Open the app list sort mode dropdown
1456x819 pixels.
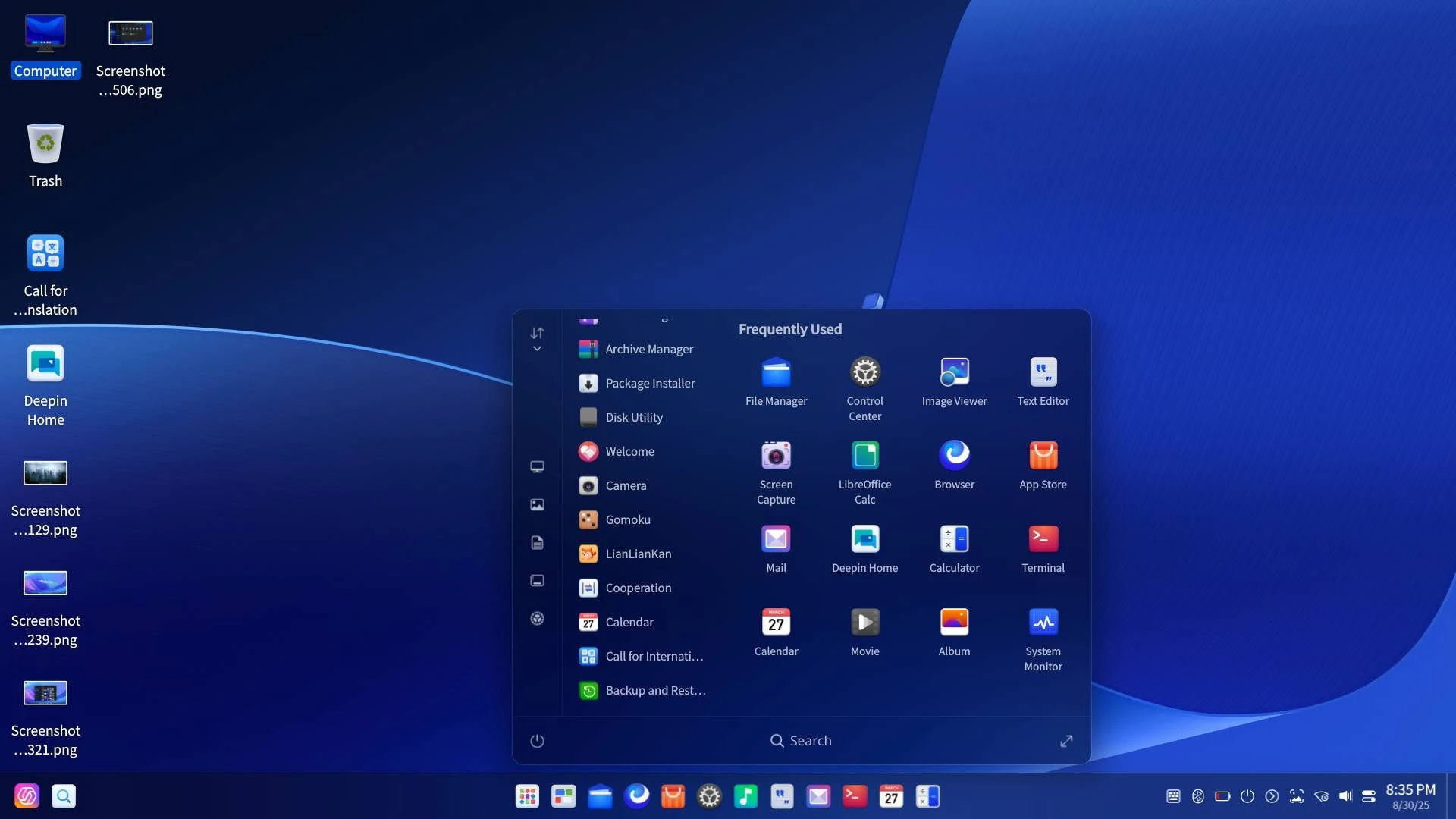pos(537,339)
